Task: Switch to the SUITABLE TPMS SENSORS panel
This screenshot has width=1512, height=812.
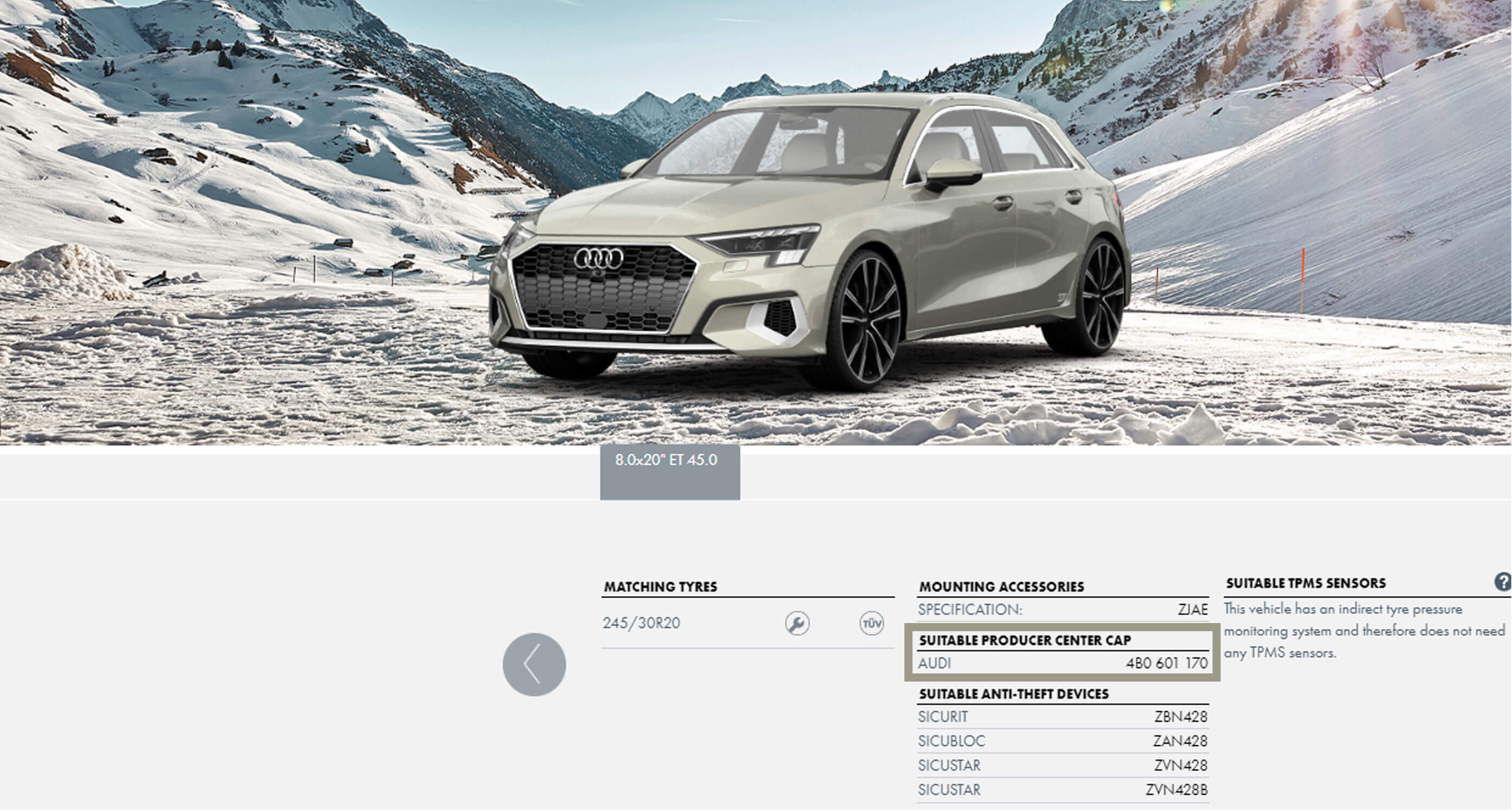Action: [x=1304, y=582]
